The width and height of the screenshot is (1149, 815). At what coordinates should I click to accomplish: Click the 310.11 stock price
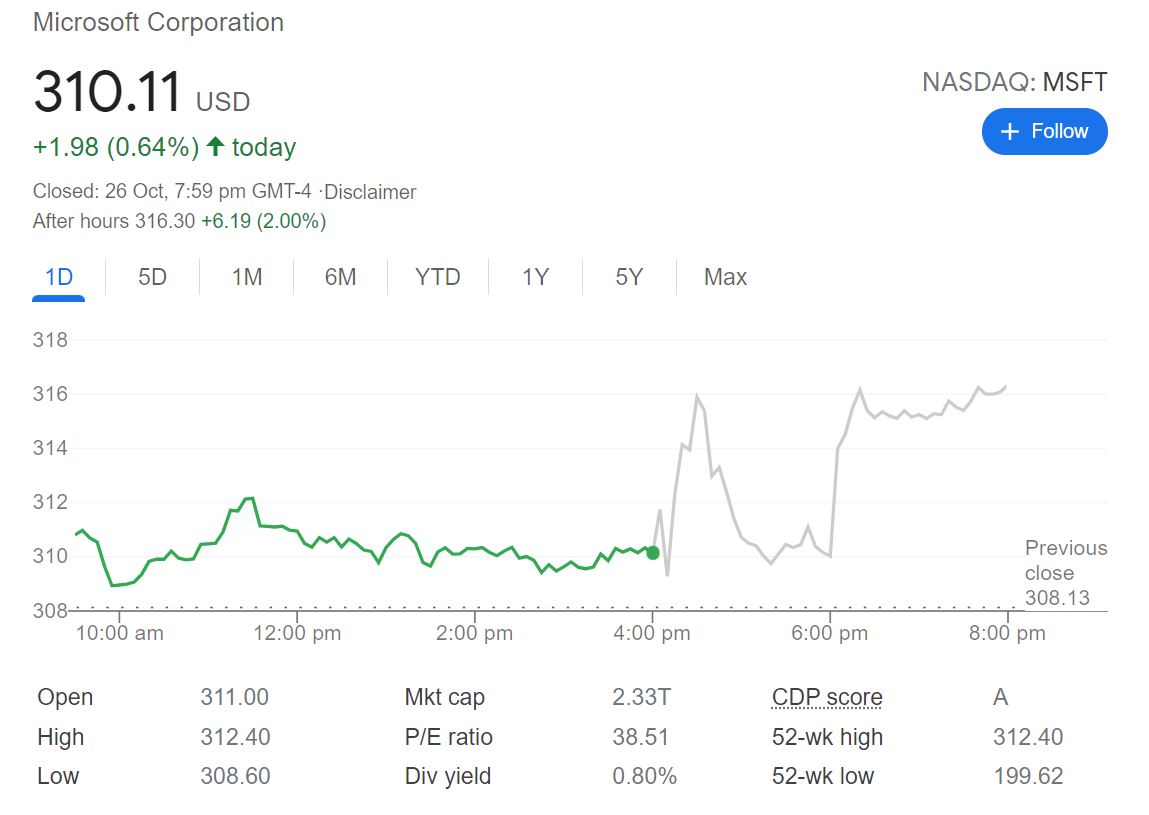(107, 92)
